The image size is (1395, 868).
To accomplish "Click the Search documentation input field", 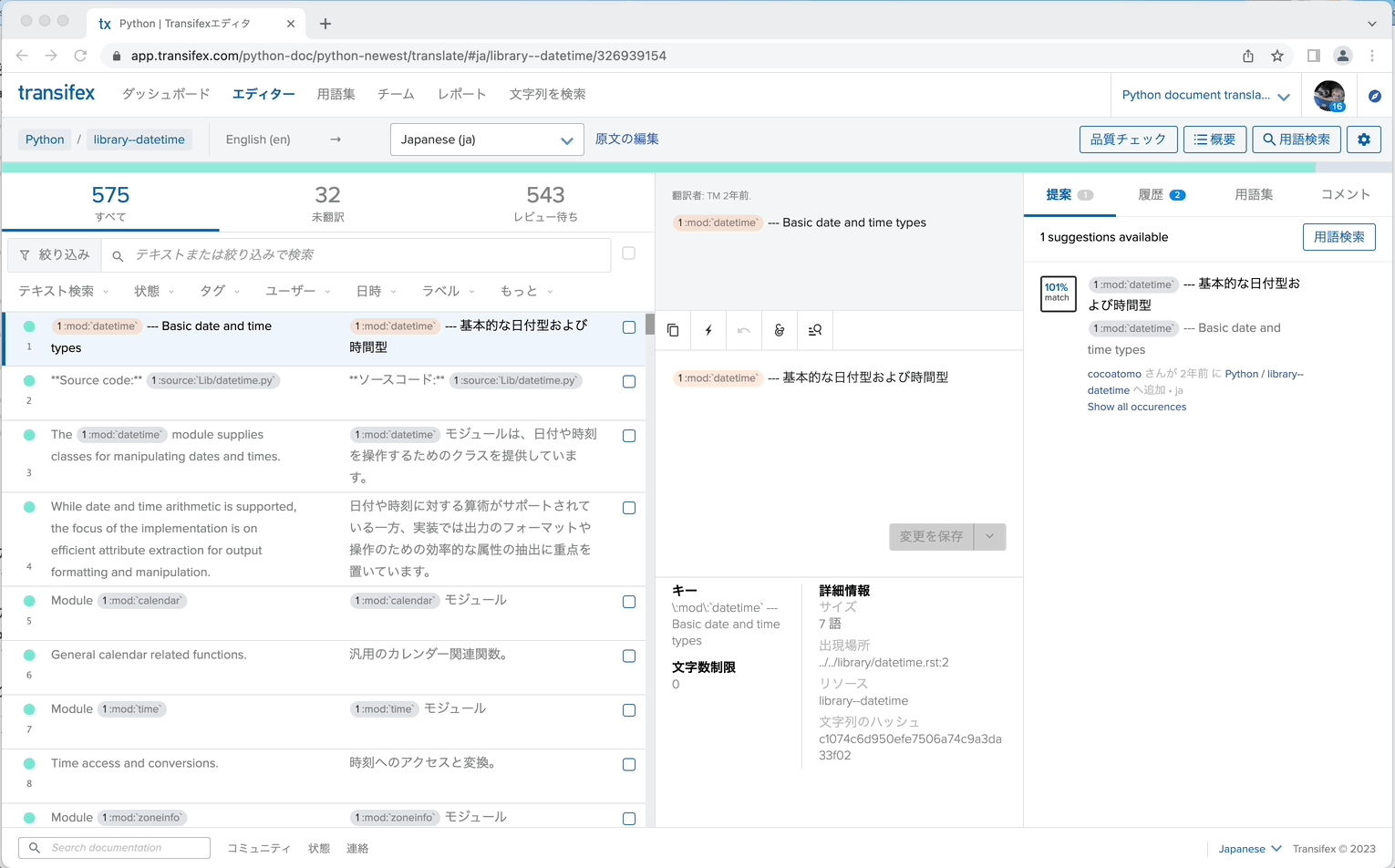I will click(x=115, y=848).
